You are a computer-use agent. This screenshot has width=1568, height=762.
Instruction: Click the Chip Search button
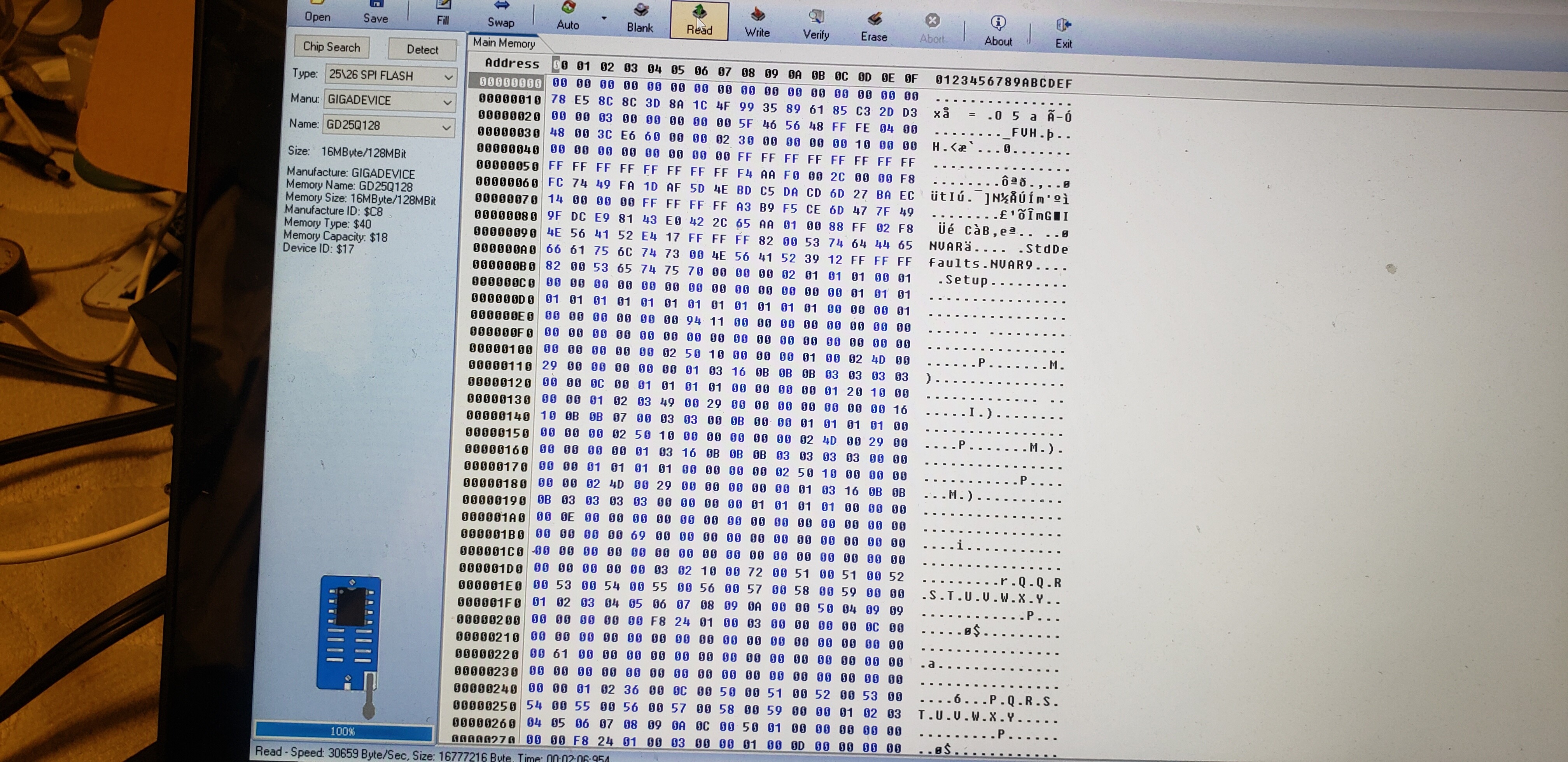[332, 47]
